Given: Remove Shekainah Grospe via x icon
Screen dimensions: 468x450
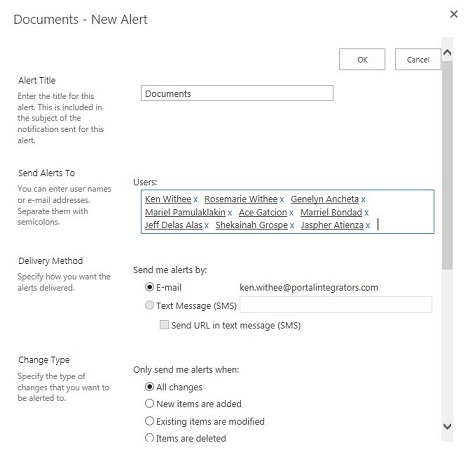Looking at the screenshot, I should (292, 226).
